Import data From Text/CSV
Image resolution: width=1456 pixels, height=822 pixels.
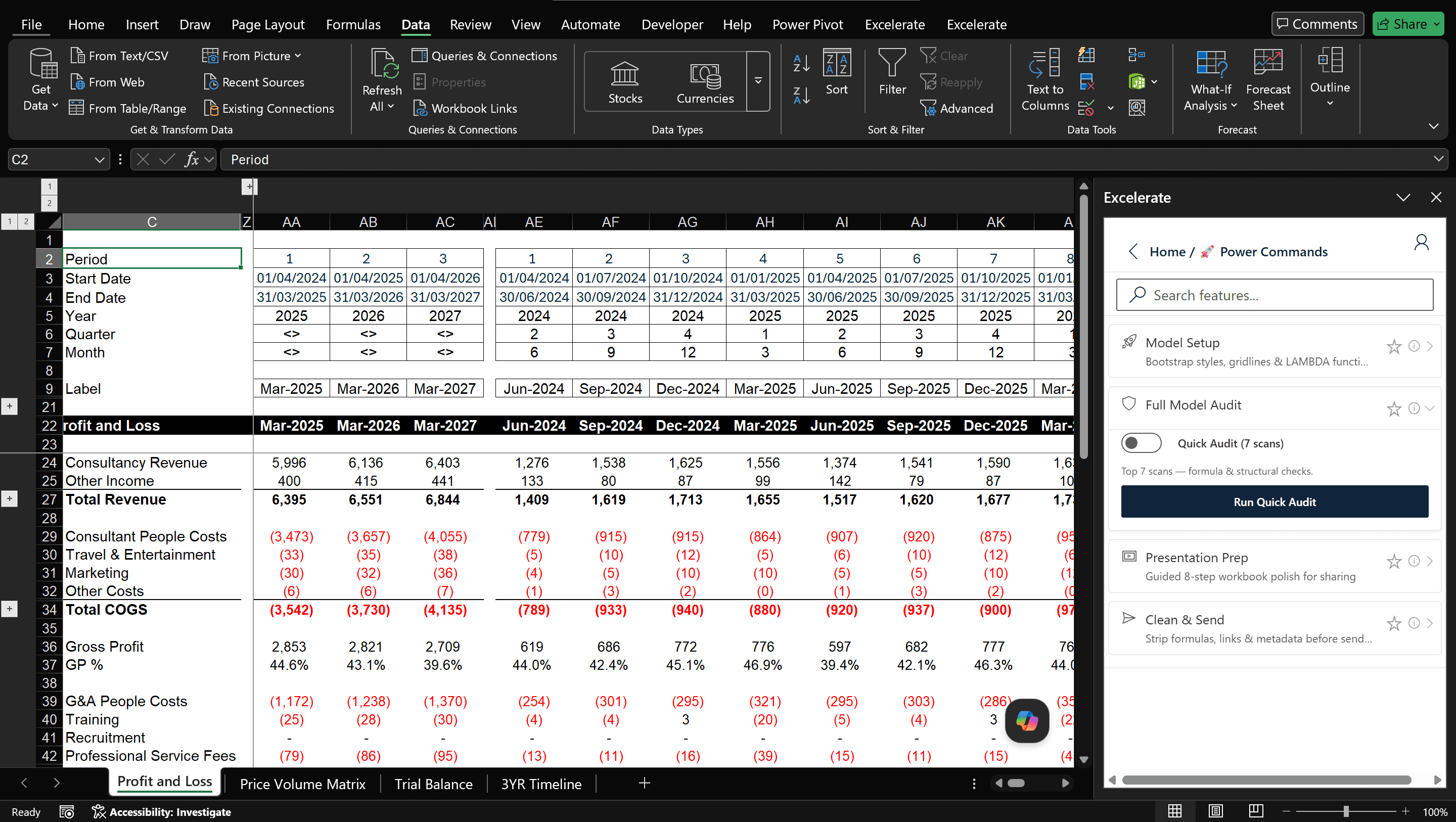(x=119, y=56)
